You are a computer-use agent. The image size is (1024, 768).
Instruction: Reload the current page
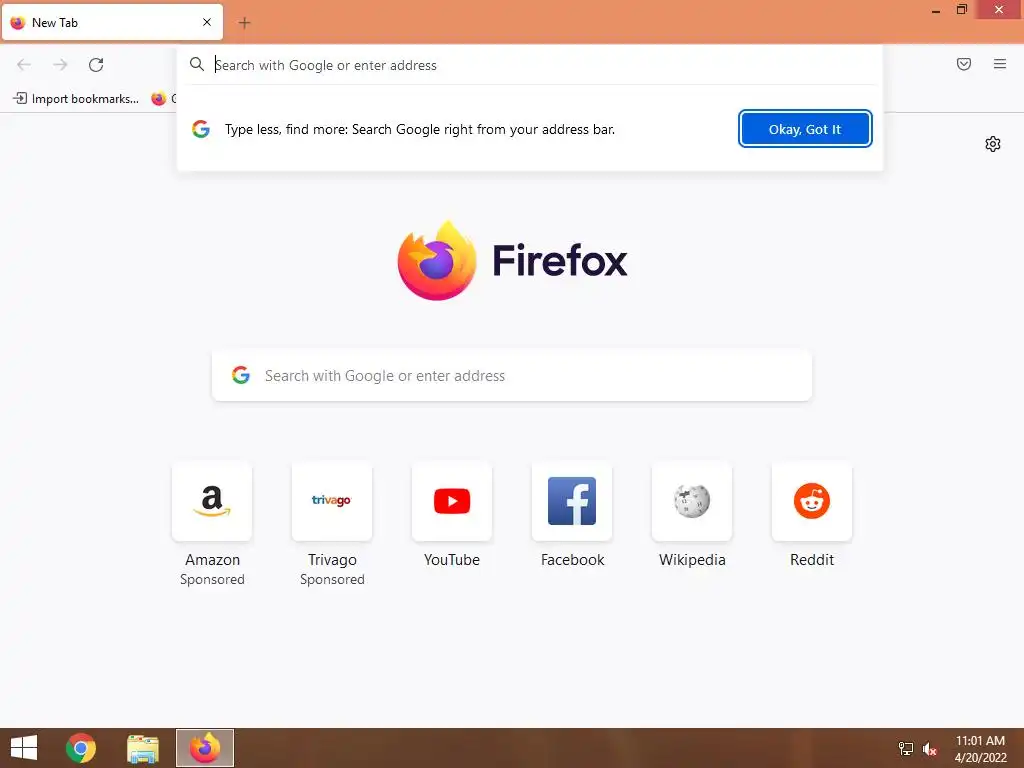coord(96,65)
